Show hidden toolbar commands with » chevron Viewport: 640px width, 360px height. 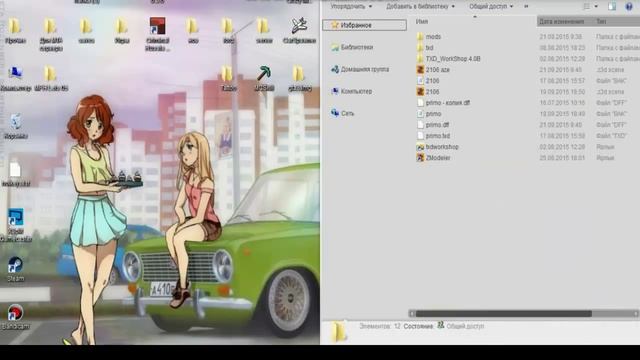tap(526, 6)
